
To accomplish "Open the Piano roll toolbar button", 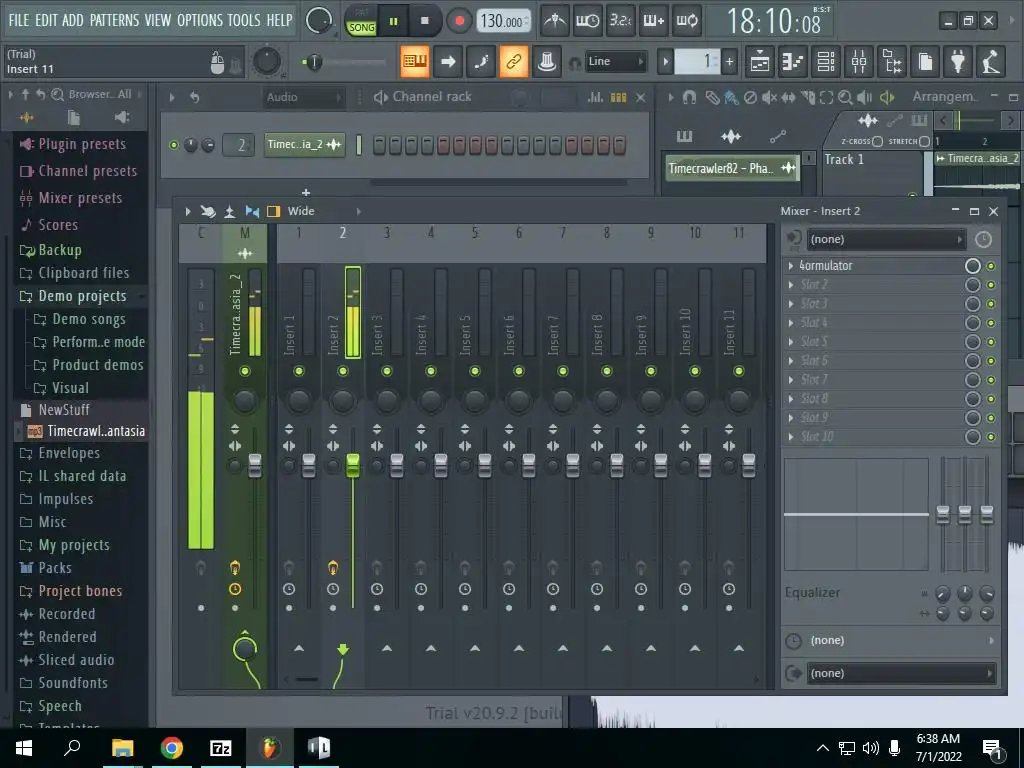I will (x=793, y=62).
